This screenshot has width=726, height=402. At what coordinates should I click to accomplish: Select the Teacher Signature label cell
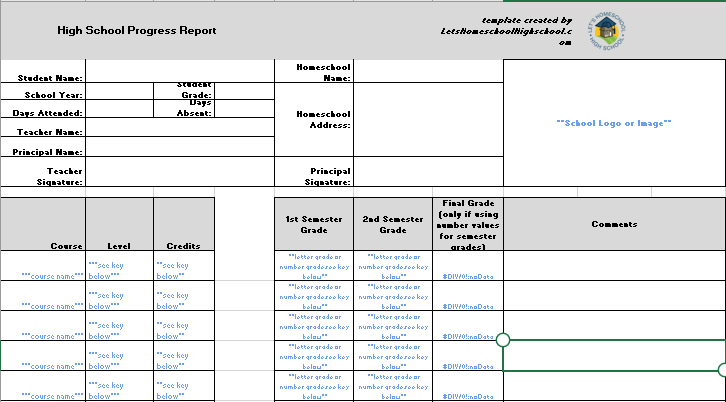coord(43,172)
